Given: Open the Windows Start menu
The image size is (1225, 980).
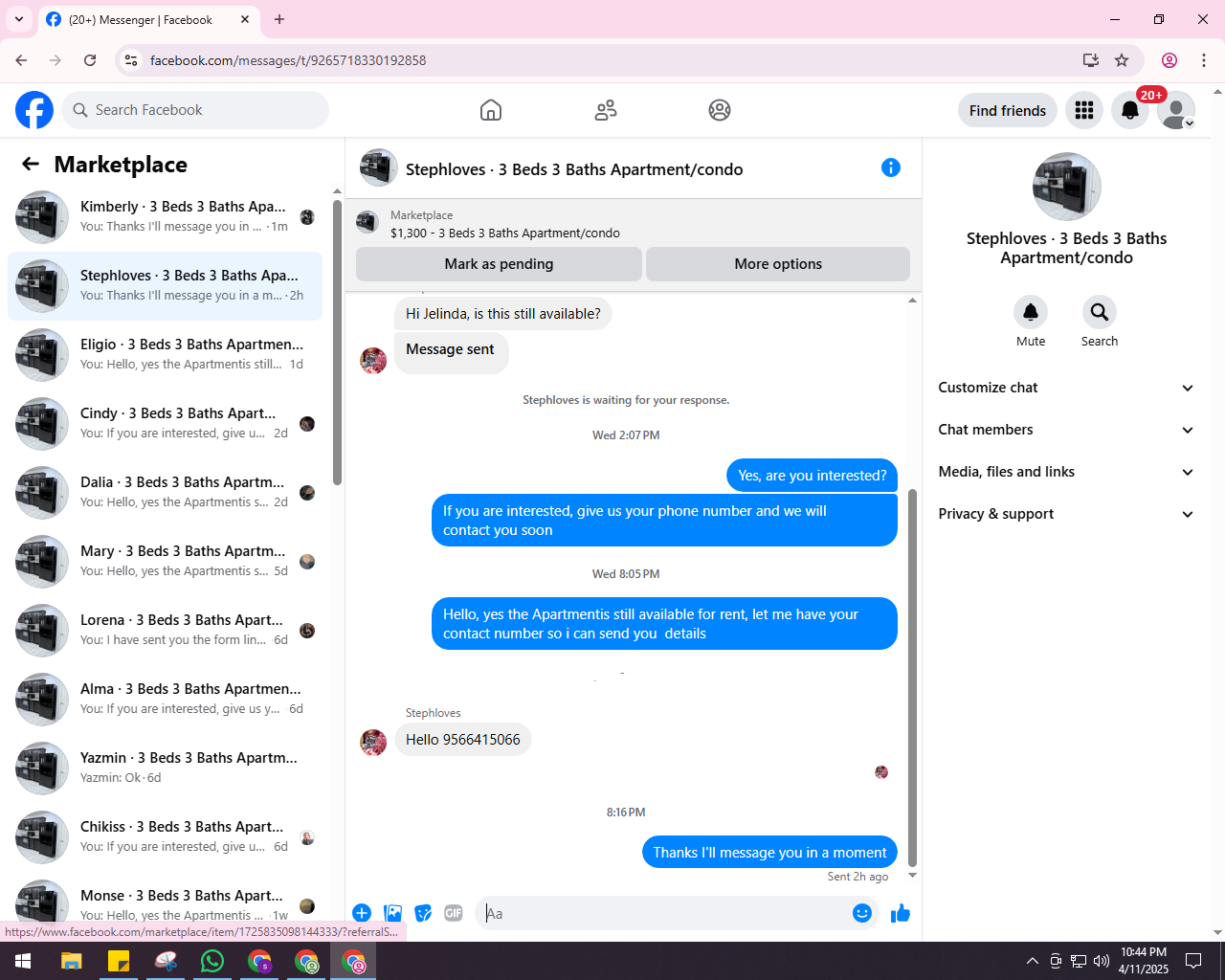Looking at the screenshot, I should 23,961.
